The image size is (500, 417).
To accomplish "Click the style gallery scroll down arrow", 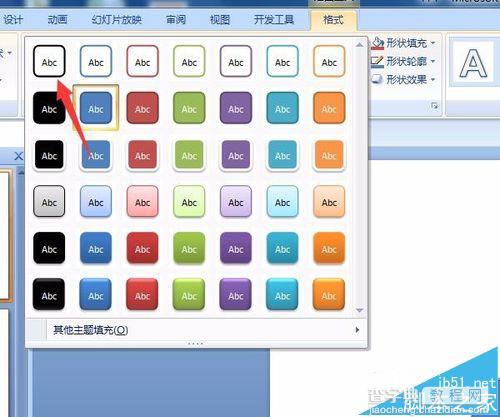I will [359, 310].
